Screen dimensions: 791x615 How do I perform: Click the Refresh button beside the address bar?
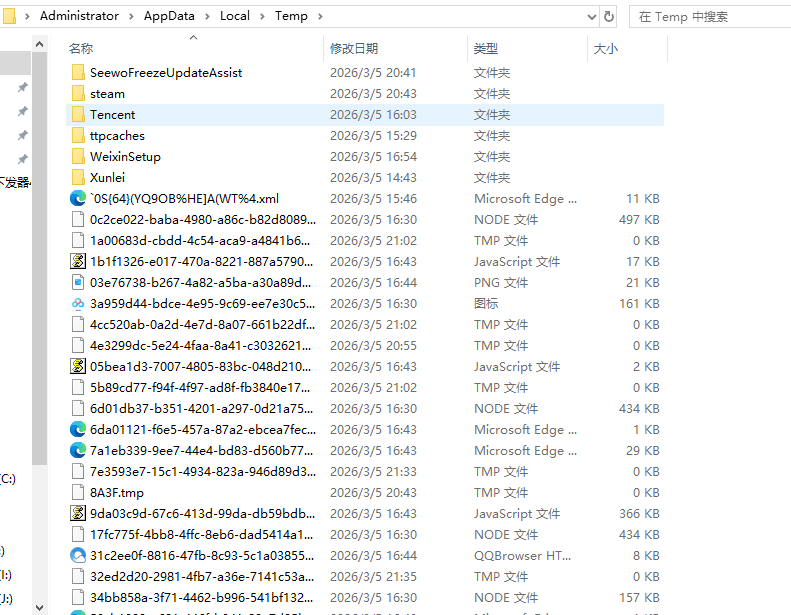609,16
